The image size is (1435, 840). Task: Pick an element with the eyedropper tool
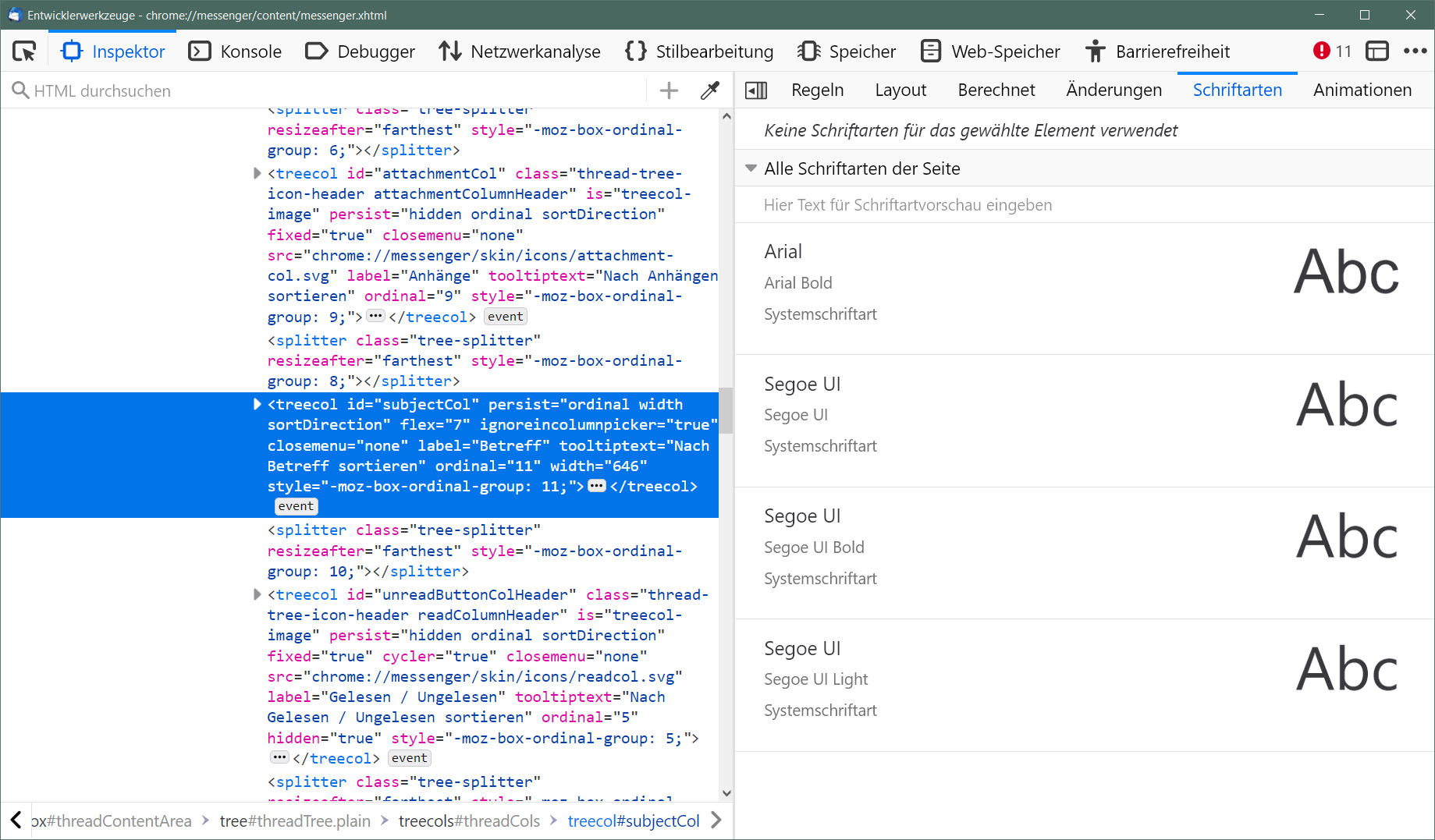tap(710, 90)
